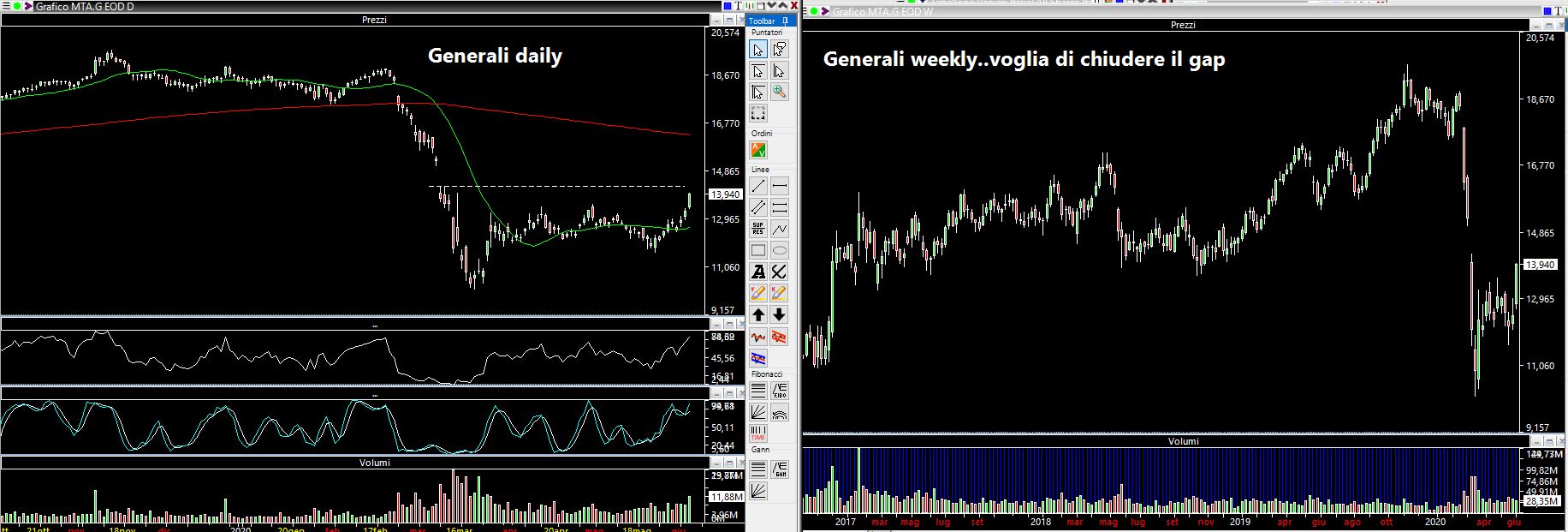Select the FIBO extension tool
This screenshot has height=532, width=1568.
click(780, 391)
